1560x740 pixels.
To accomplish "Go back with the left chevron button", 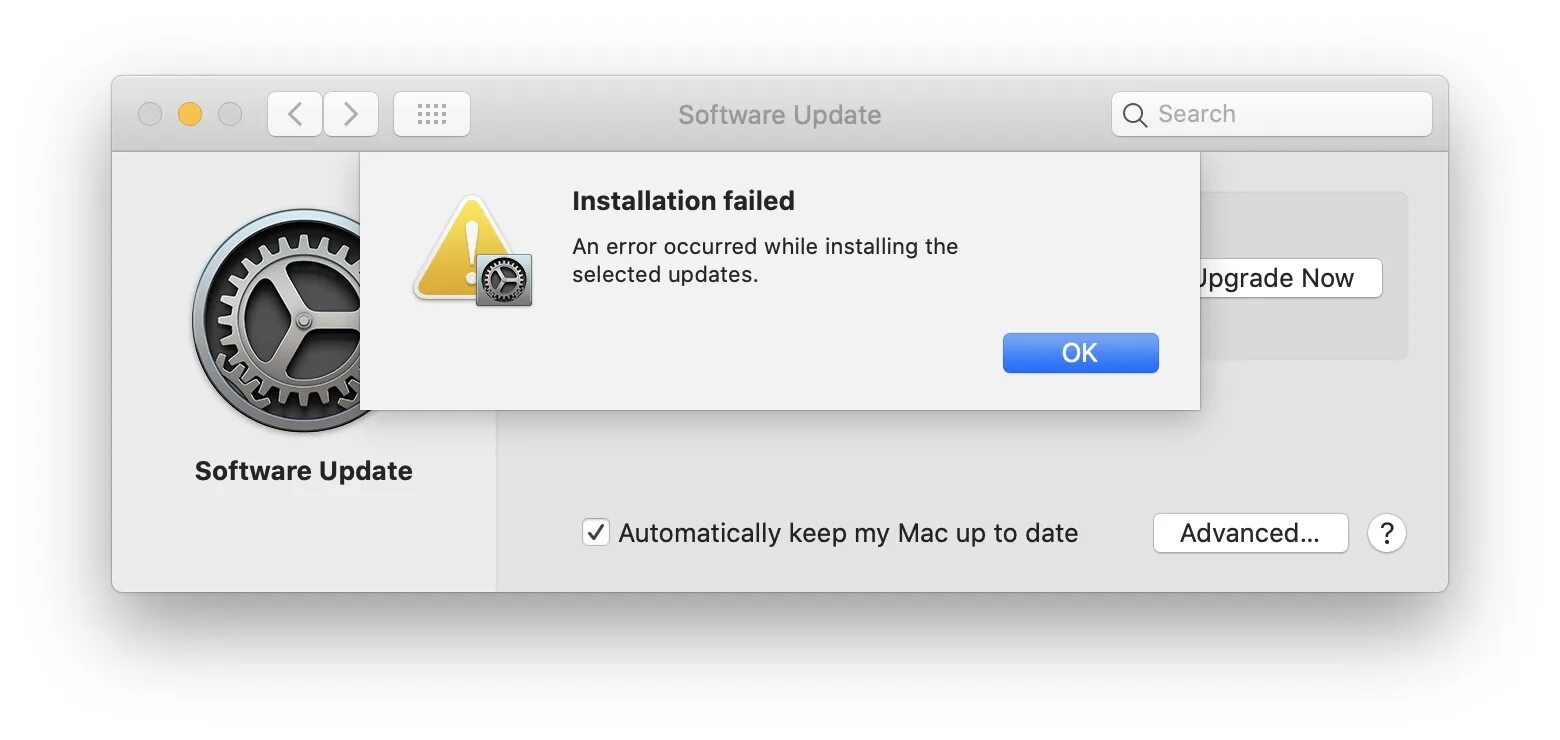I will 295,114.
